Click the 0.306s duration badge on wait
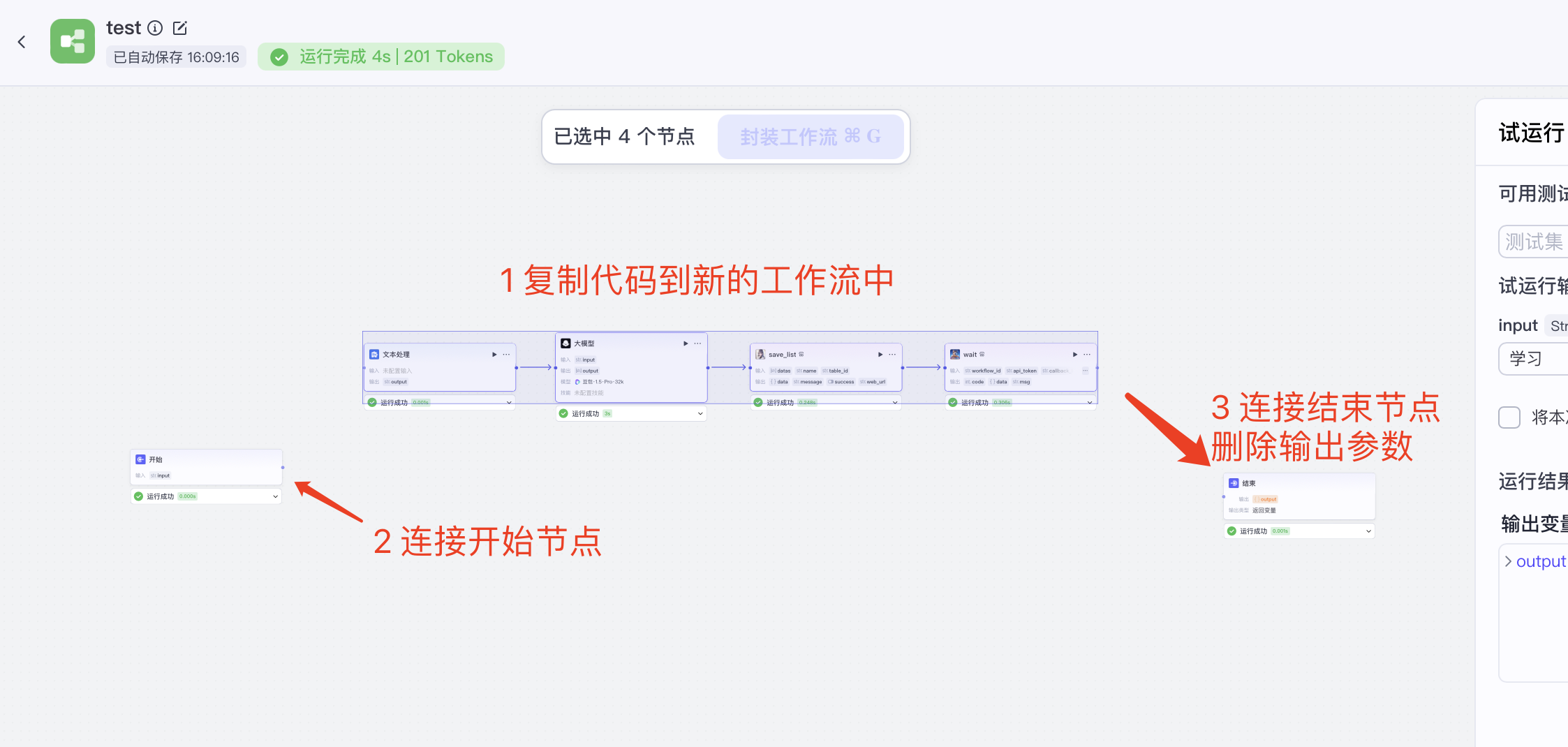The height and width of the screenshot is (747, 1568). click(x=1003, y=403)
